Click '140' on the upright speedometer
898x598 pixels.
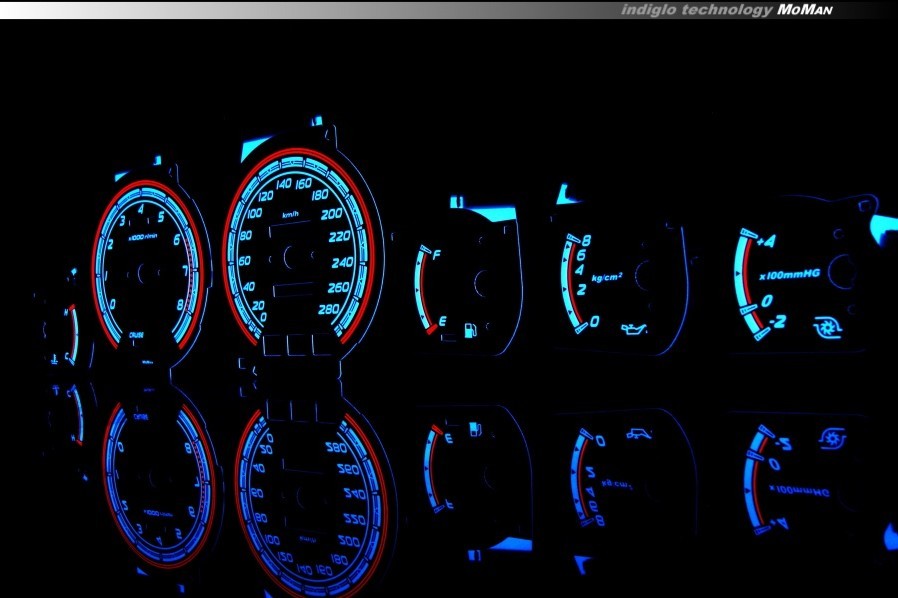[284, 184]
